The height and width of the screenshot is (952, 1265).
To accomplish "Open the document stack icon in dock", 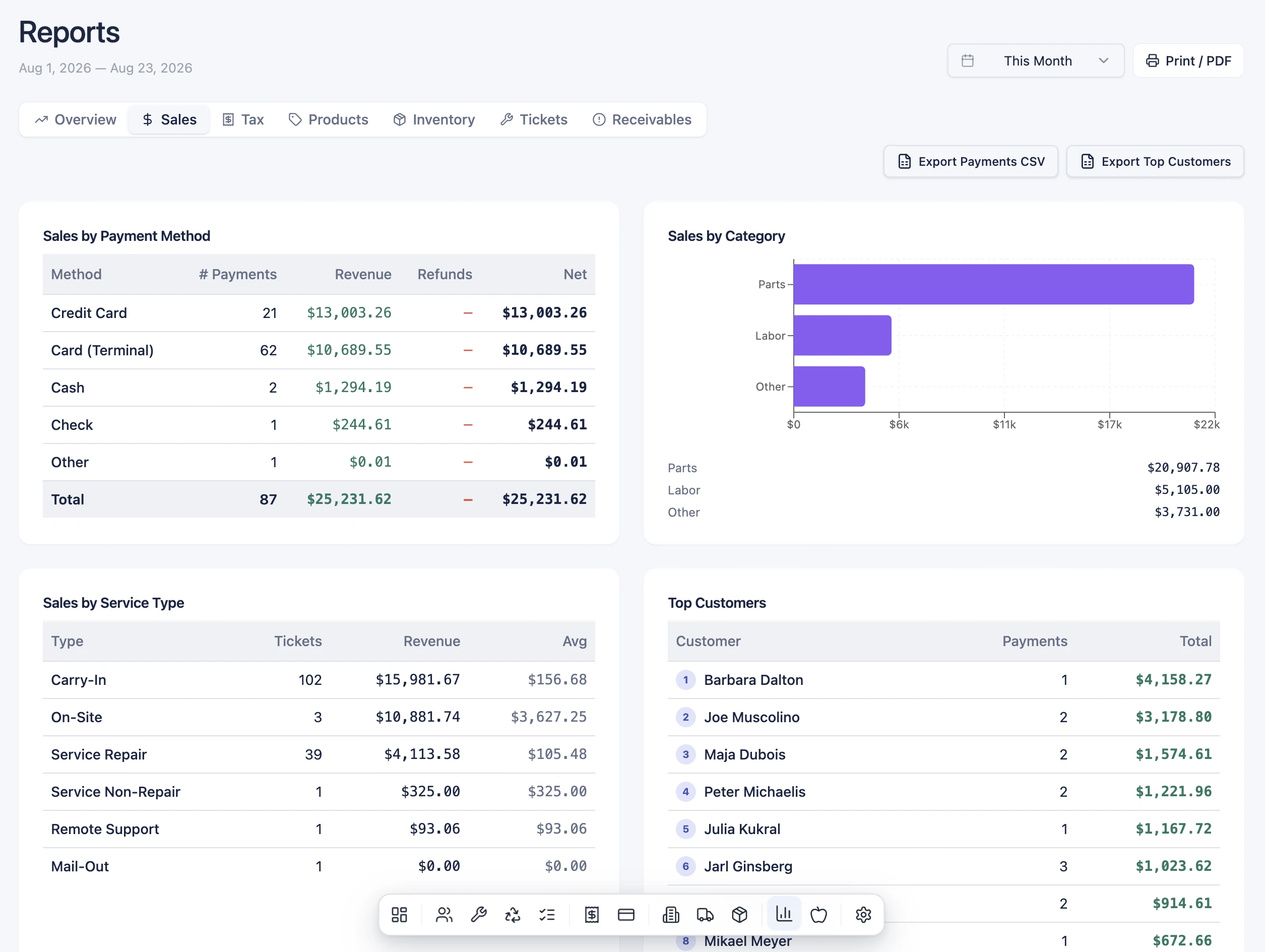I will [x=671, y=915].
